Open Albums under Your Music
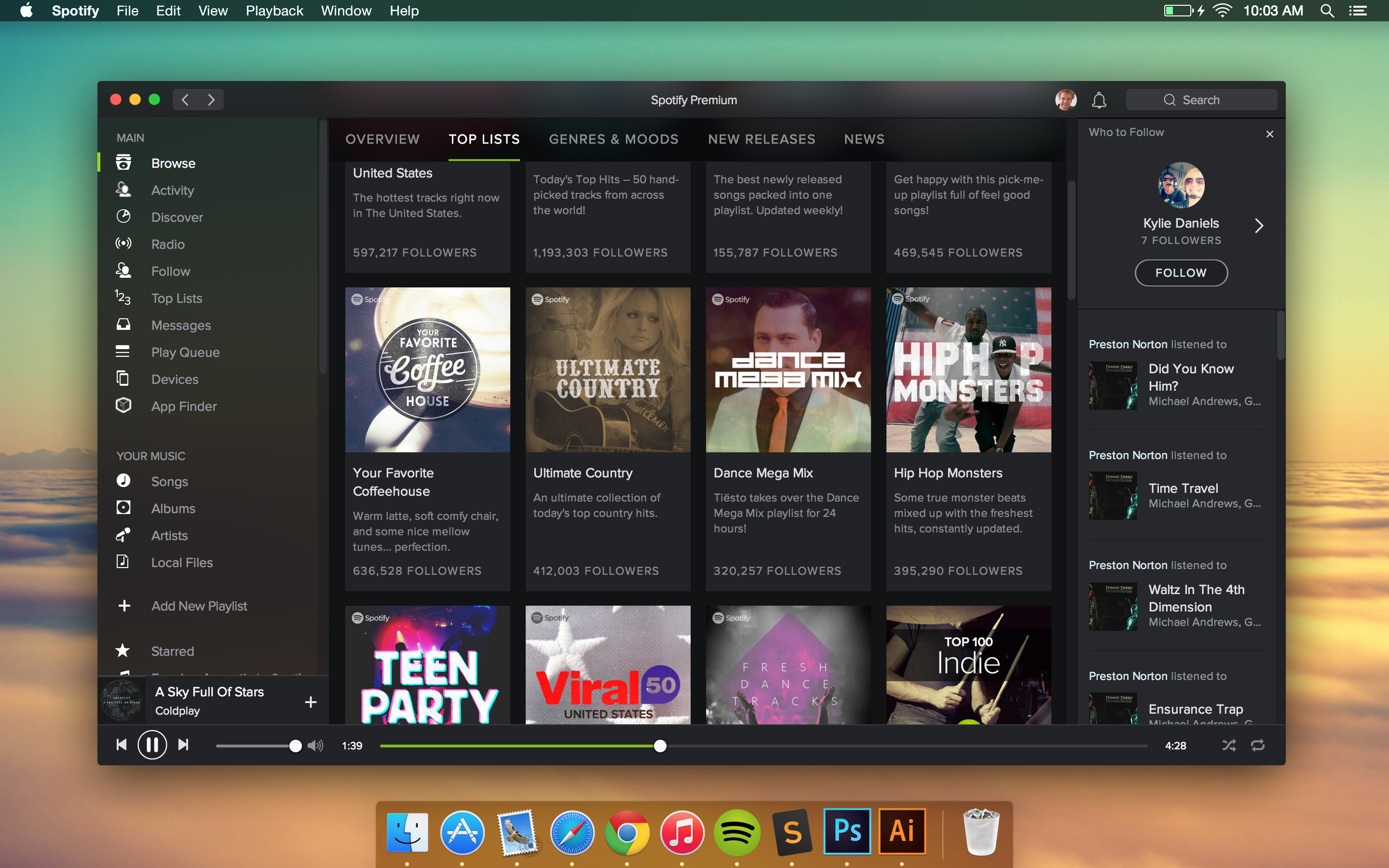 [173, 508]
